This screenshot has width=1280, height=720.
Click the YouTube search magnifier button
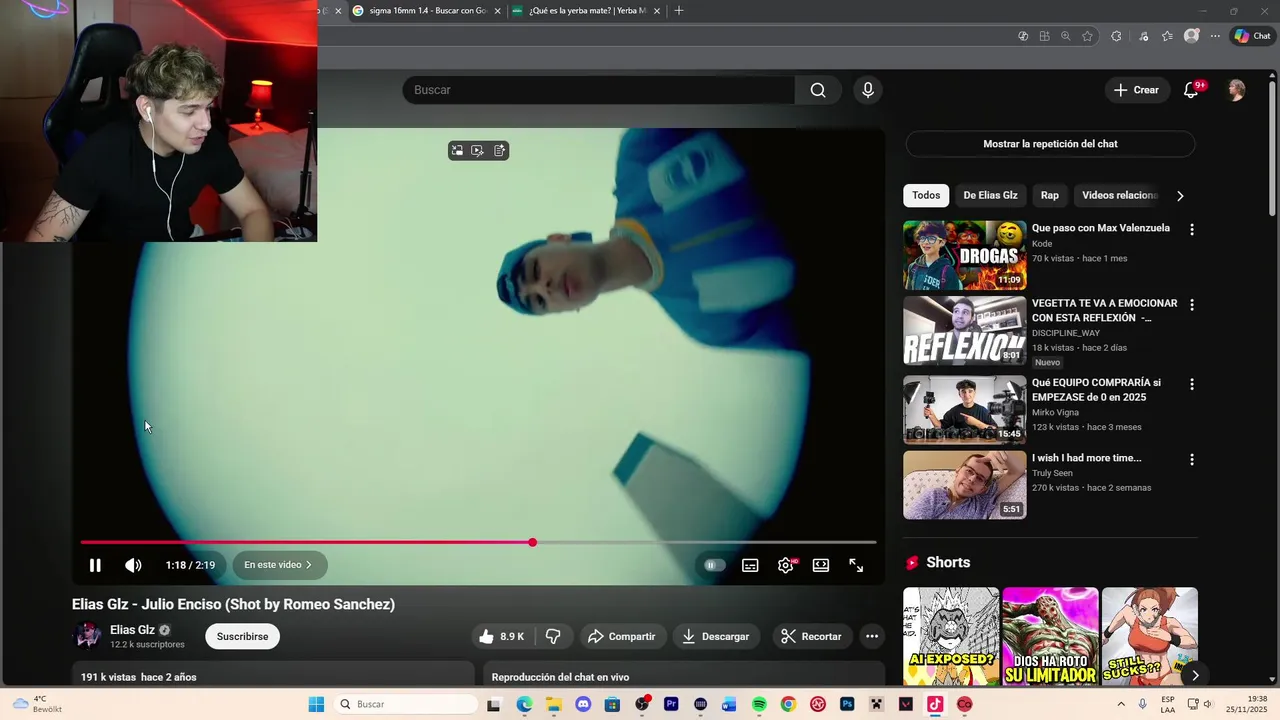click(818, 90)
